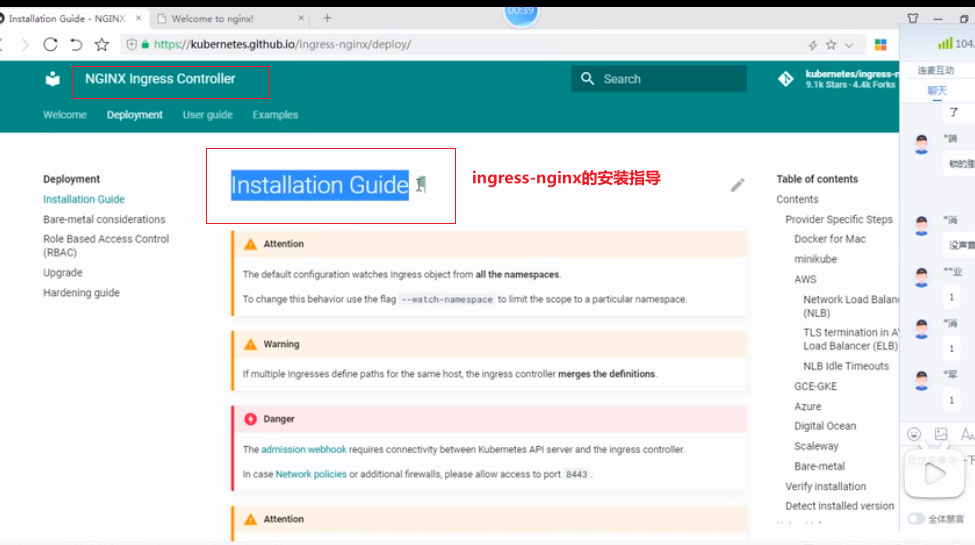Jump to Verify installation section

point(825,487)
